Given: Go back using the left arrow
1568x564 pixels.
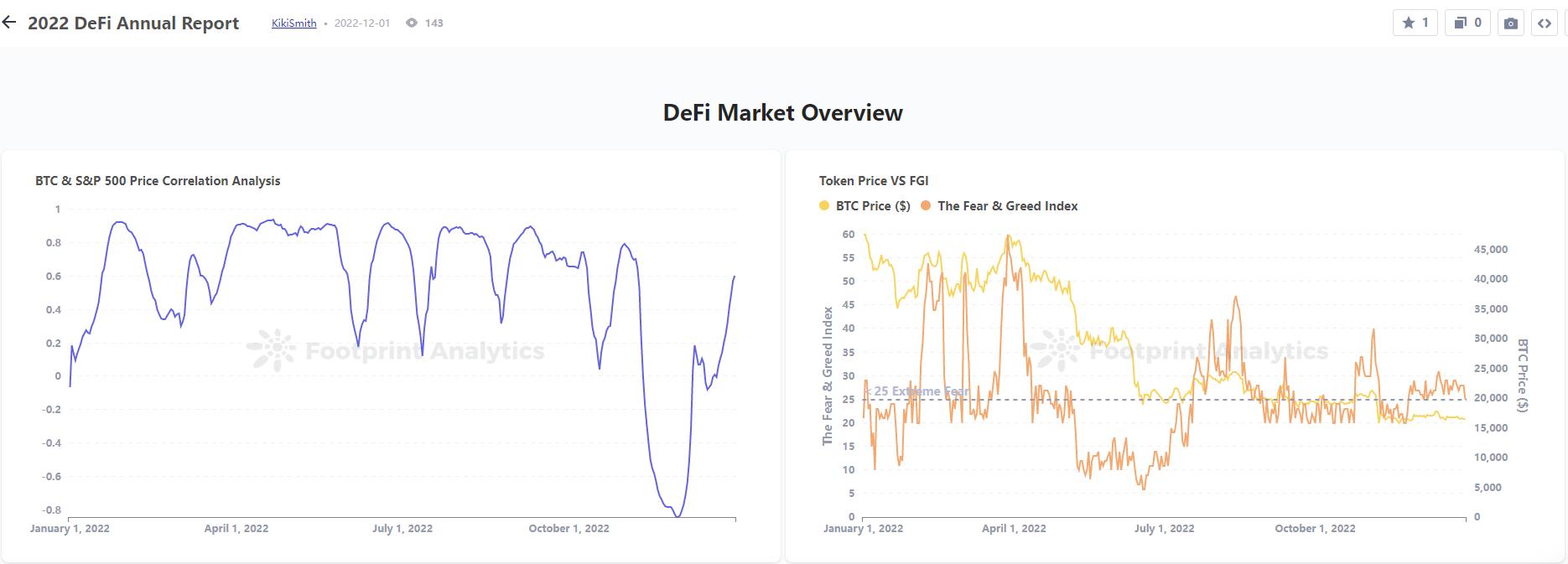Looking at the screenshot, I should (x=9, y=23).
